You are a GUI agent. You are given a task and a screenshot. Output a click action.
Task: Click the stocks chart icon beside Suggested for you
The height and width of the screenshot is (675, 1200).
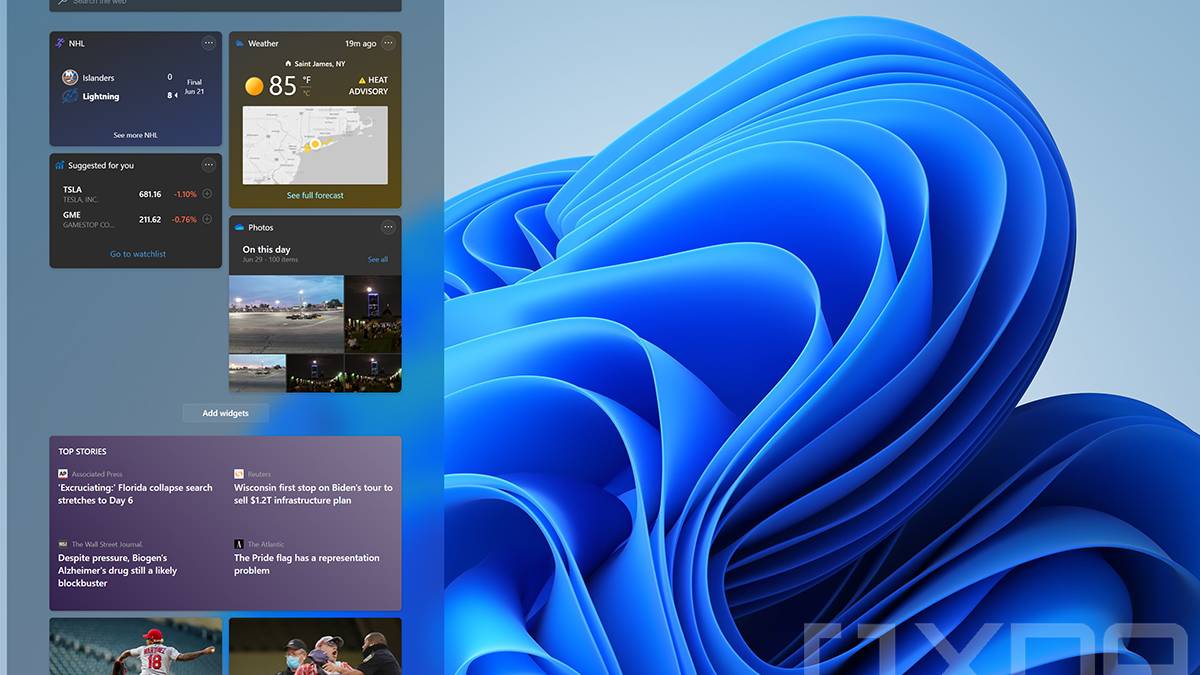(x=60, y=165)
